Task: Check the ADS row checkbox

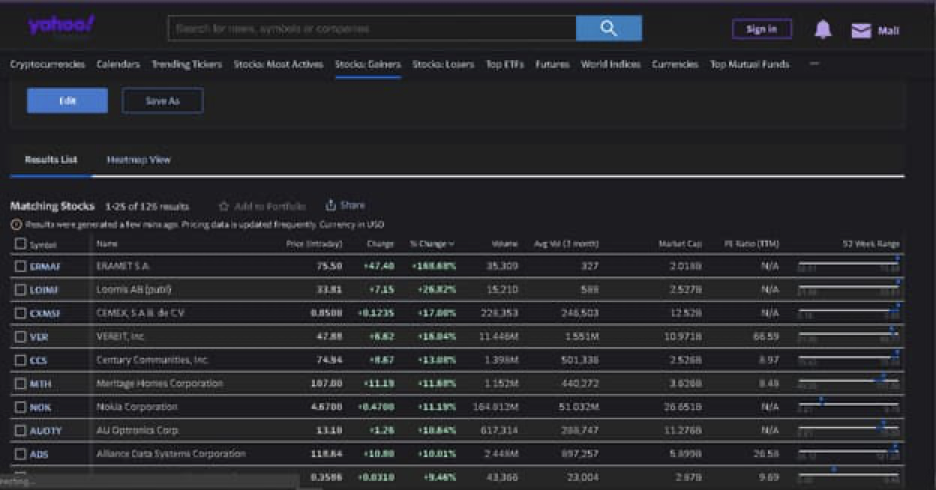Action: 20,454
